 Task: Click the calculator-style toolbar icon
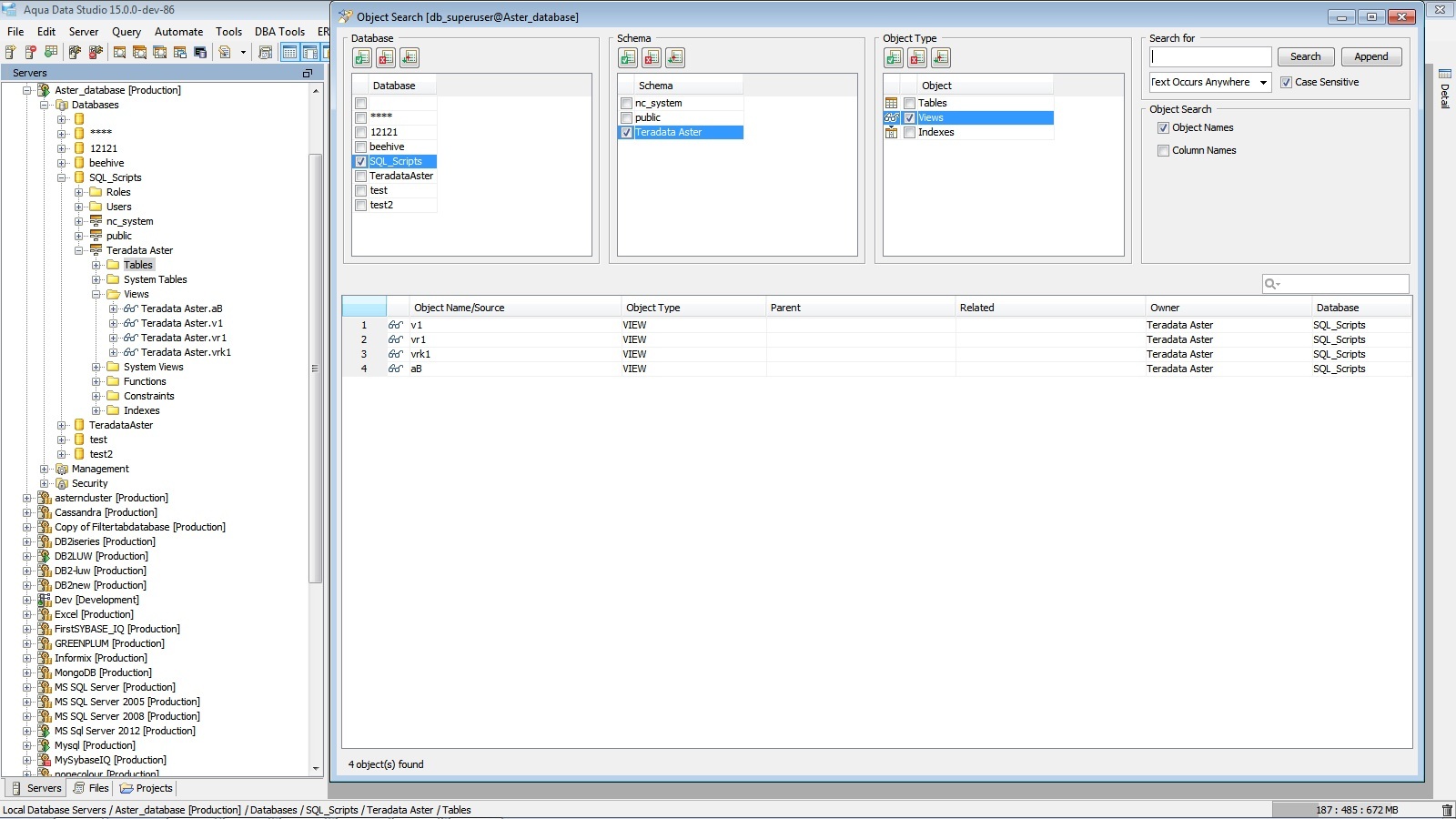266,52
